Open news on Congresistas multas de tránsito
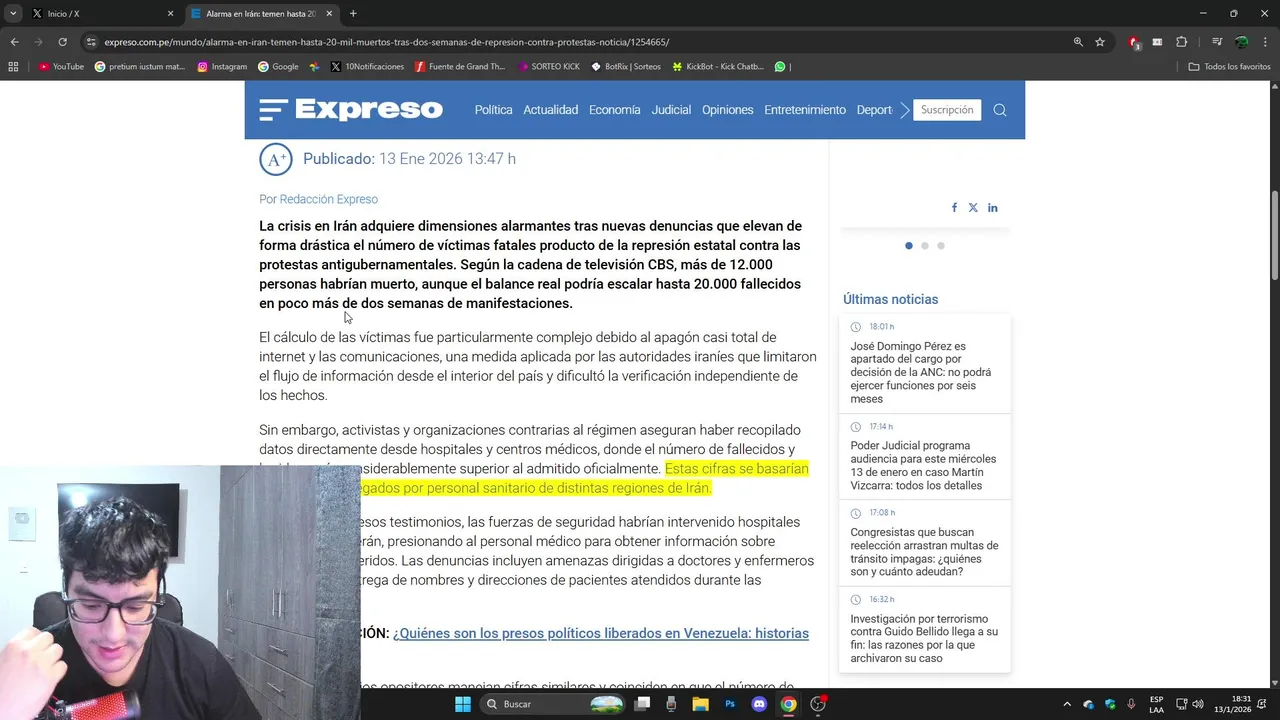The width and height of the screenshot is (1280, 720). [924, 552]
